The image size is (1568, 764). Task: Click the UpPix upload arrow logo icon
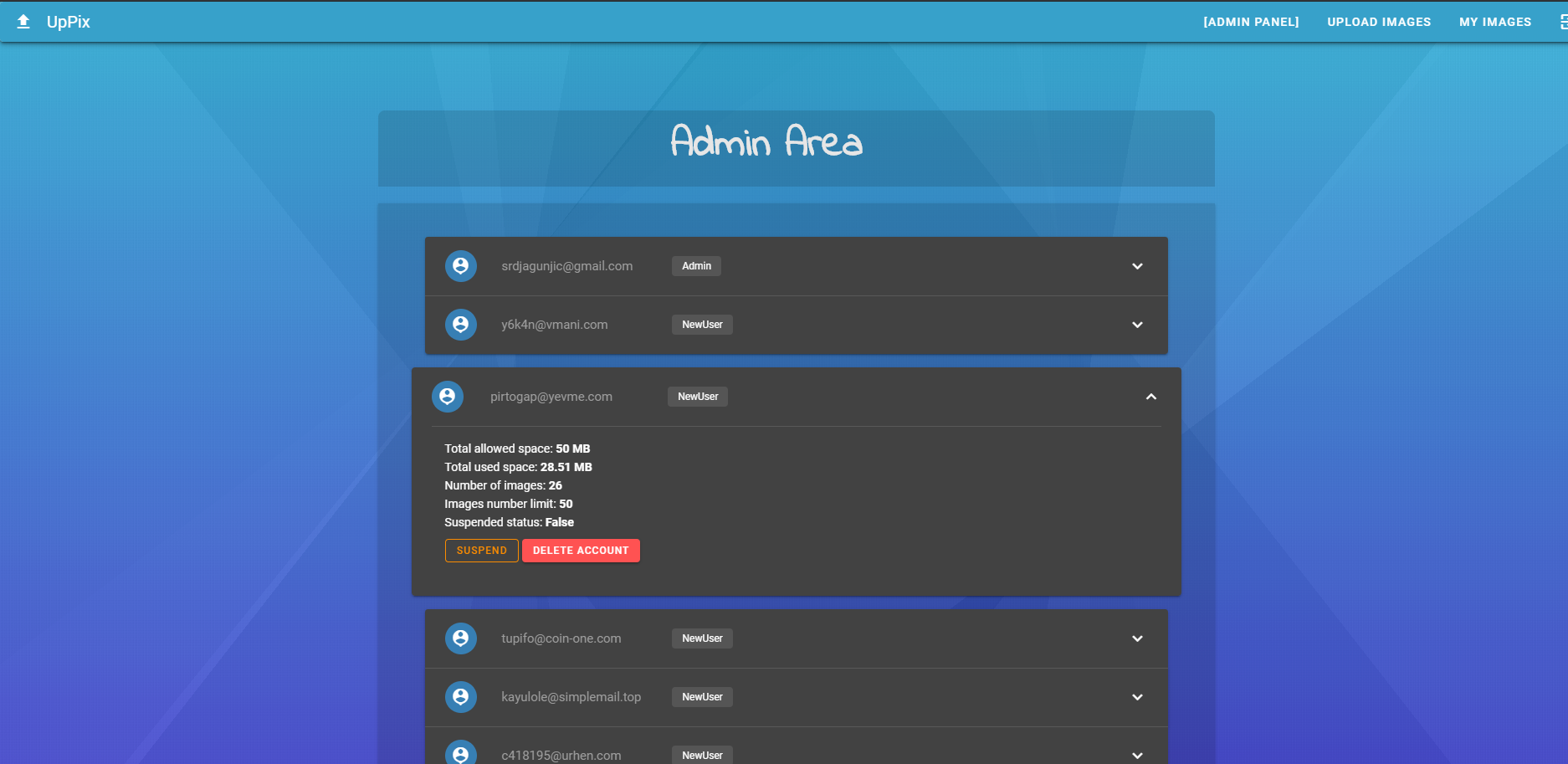[23, 21]
